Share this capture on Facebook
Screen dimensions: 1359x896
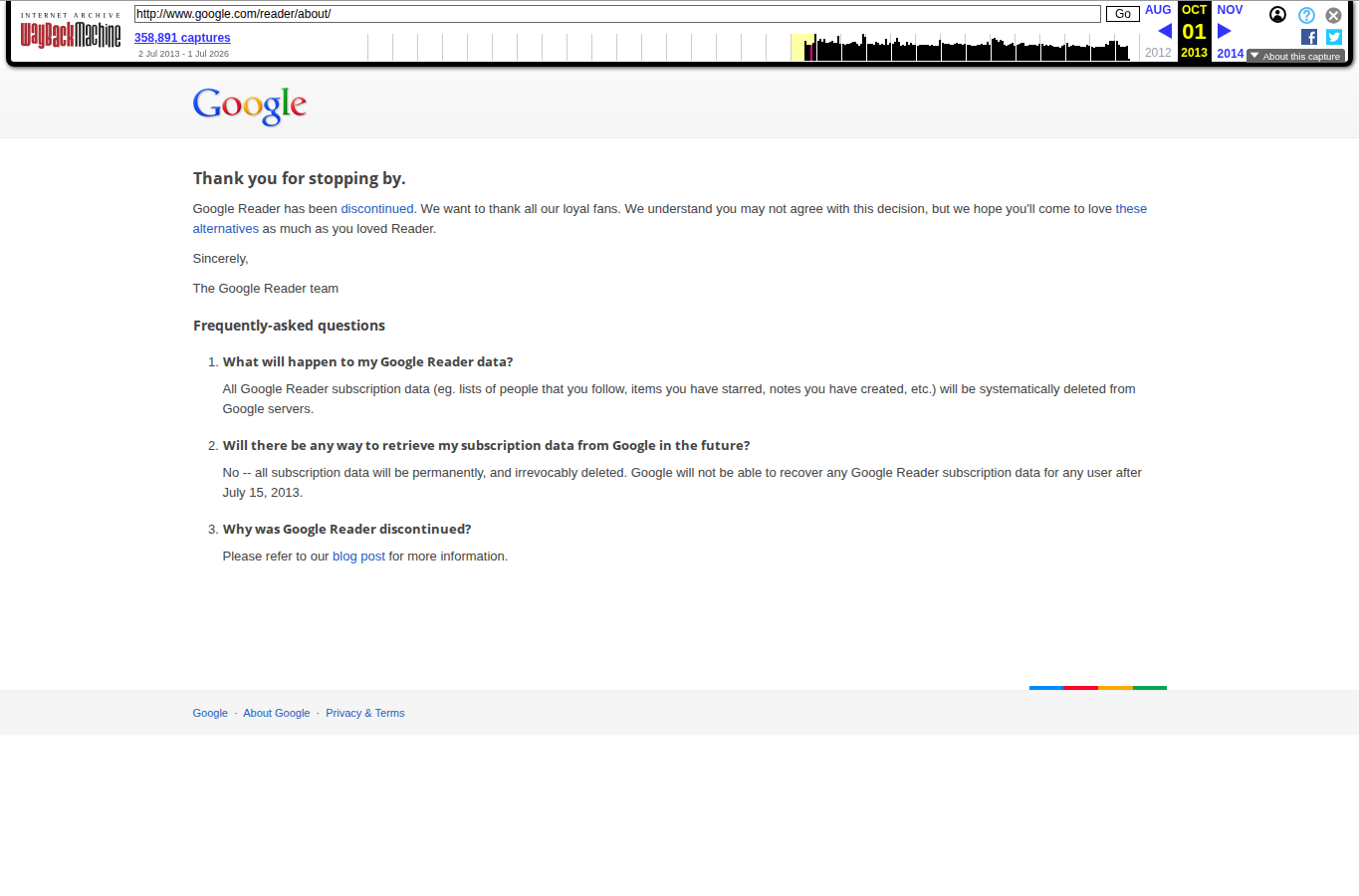[1309, 37]
